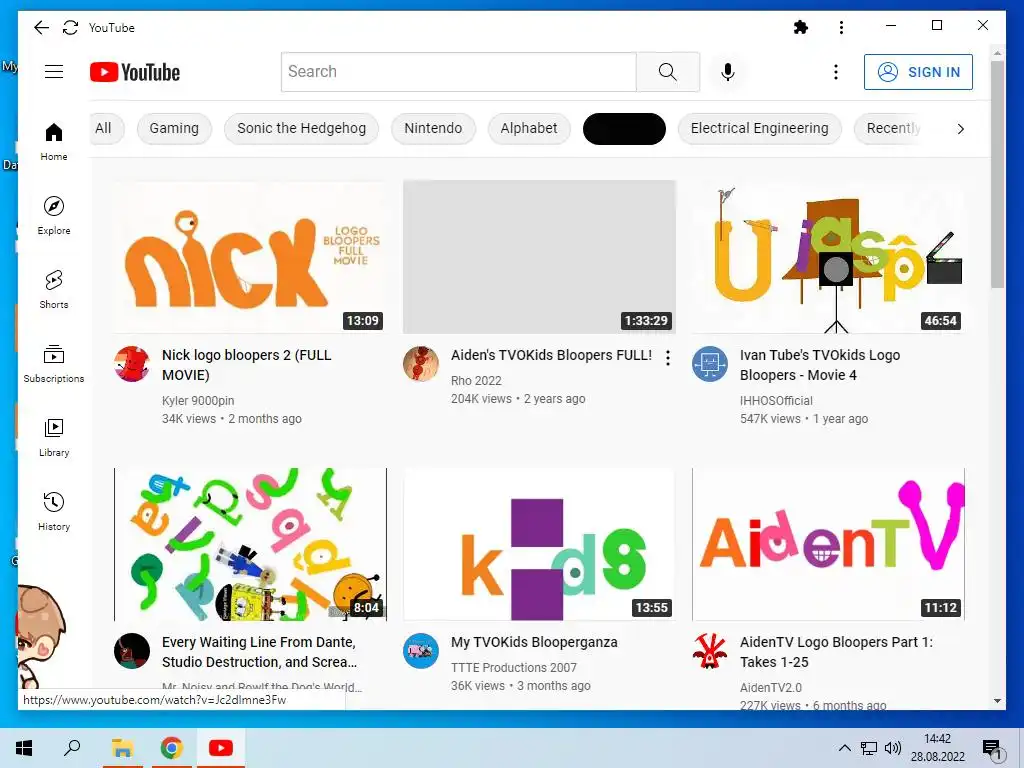This screenshot has height=768, width=1024.
Task: Open Library in the sidebar
Action: tap(54, 438)
